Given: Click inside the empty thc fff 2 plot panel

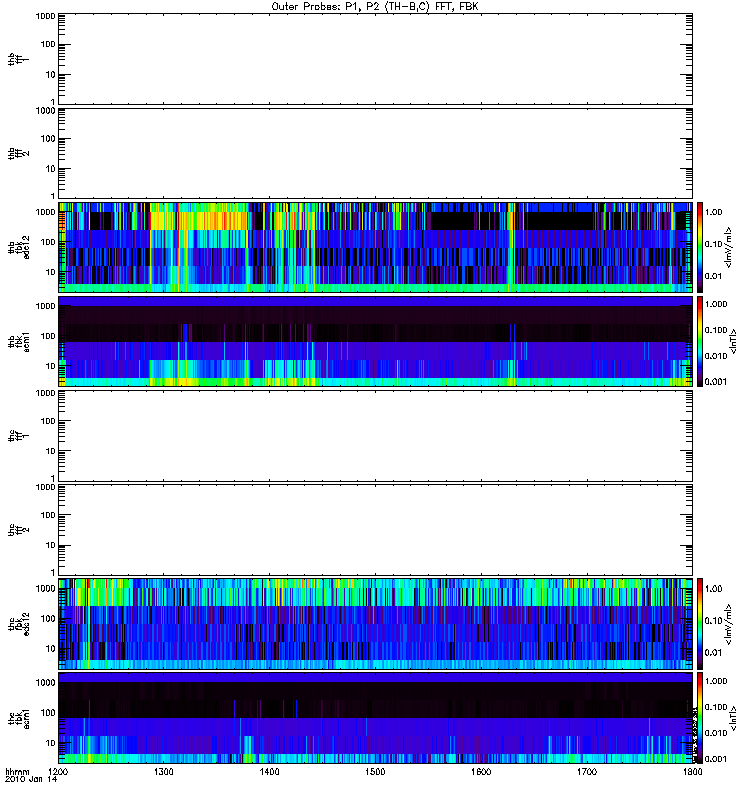Looking at the screenshot, I should [375, 530].
